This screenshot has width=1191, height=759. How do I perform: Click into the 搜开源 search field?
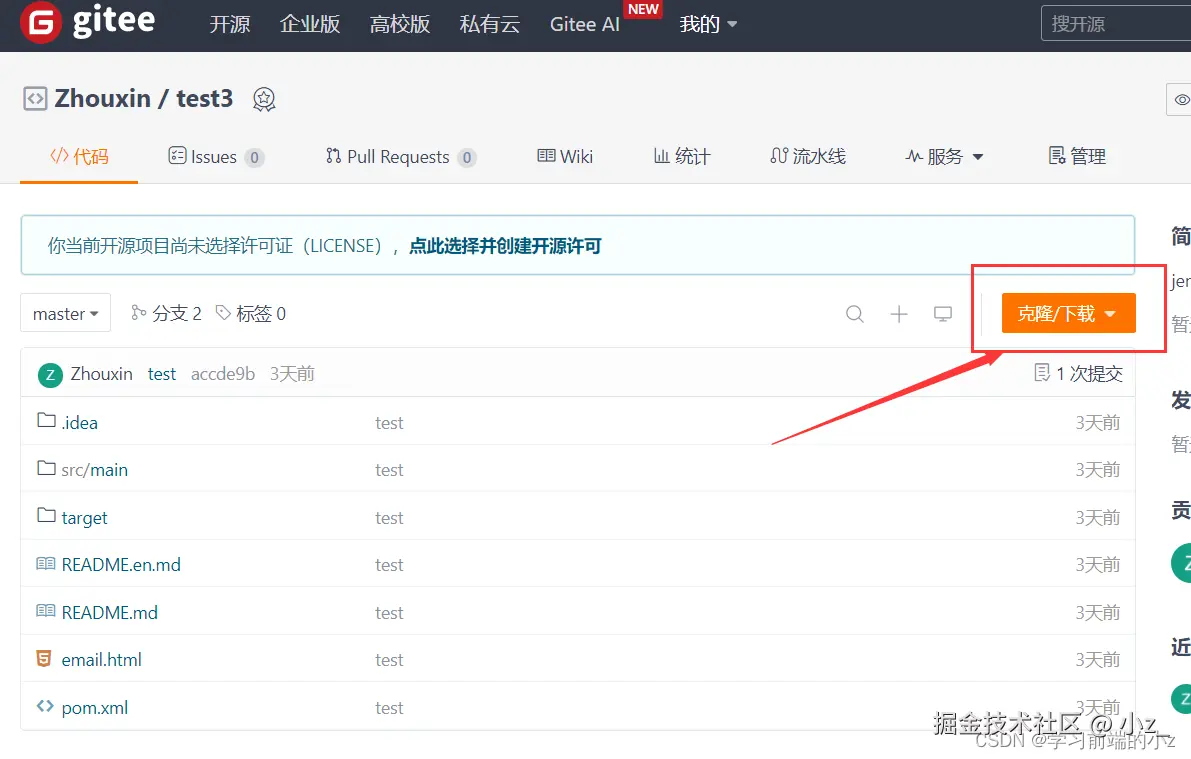coord(1116,24)
